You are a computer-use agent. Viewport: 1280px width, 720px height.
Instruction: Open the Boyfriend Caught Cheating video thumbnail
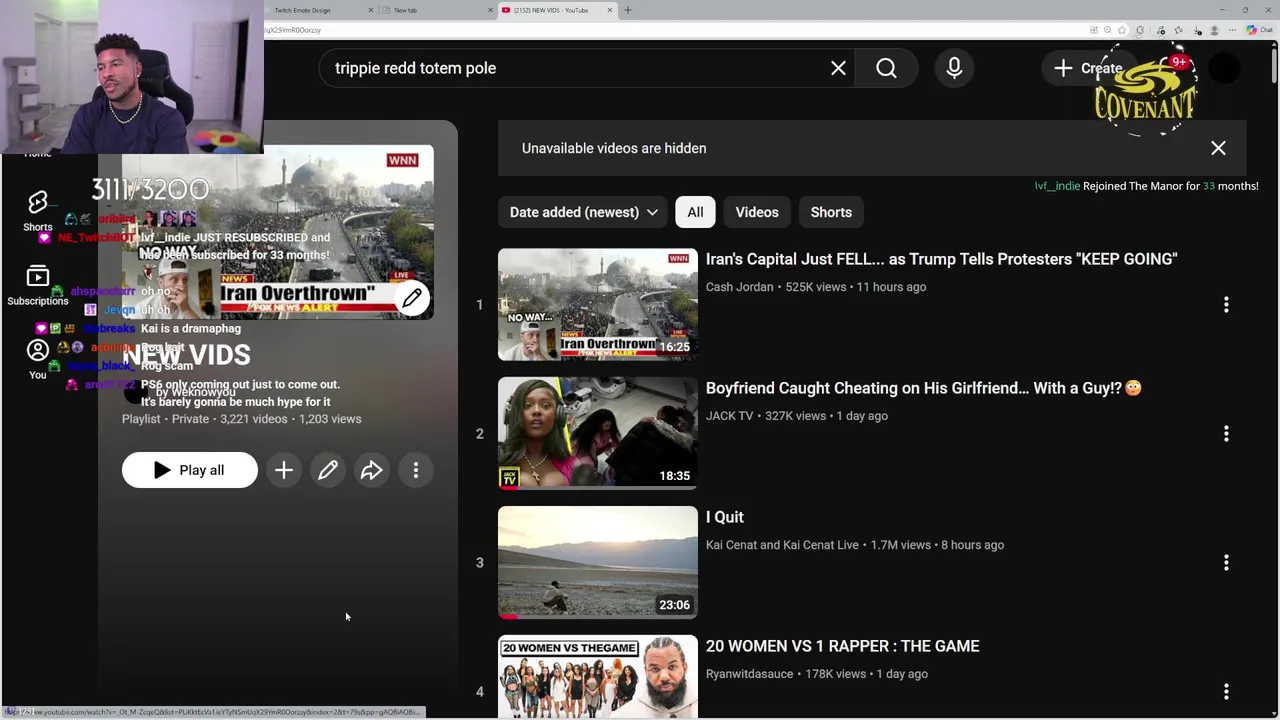pos(598,433)
